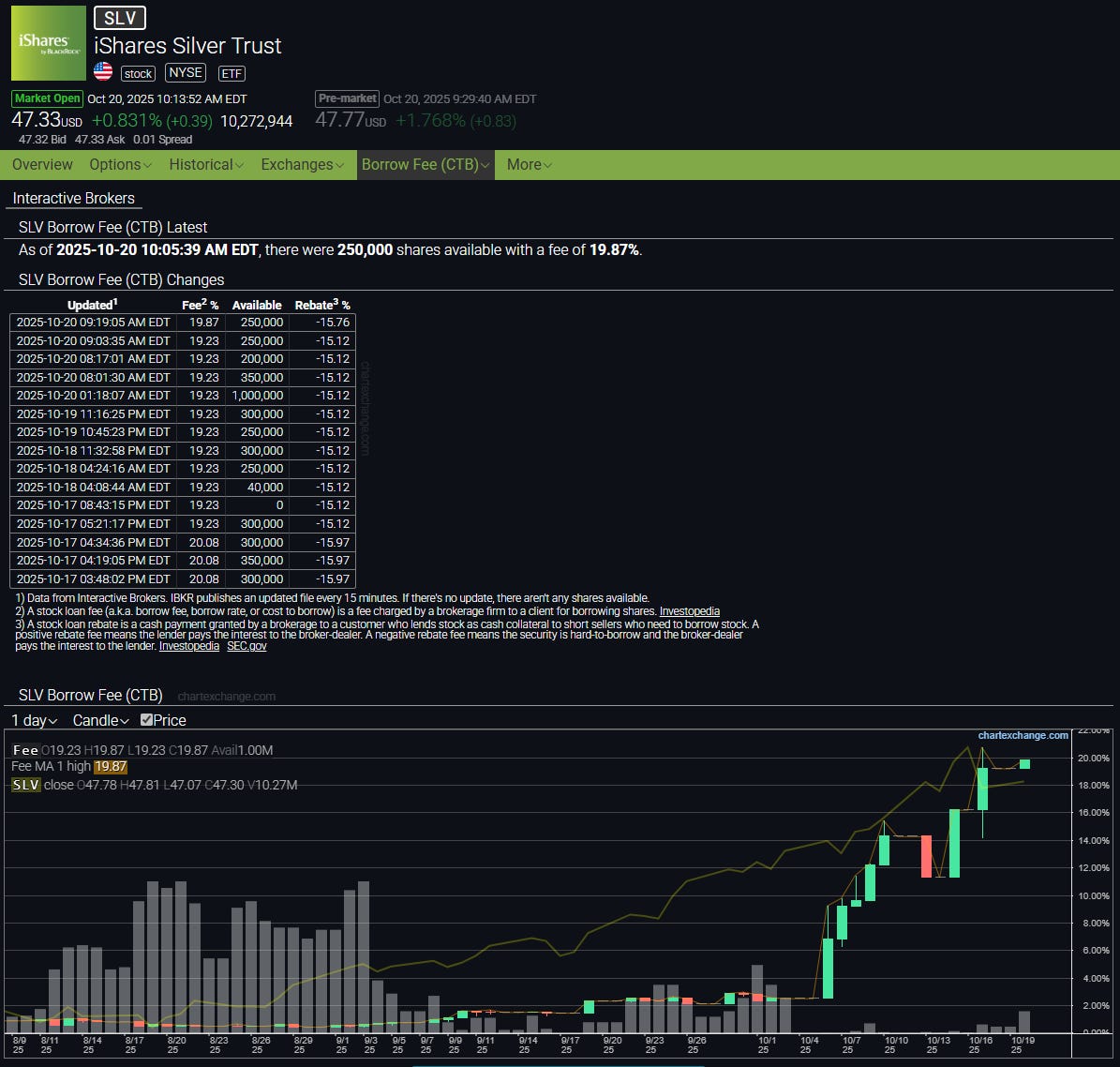Viewport: 1120px width, 1067px height.
Task: Click the NYSE exchange tag
Action: tap(186, 73)
